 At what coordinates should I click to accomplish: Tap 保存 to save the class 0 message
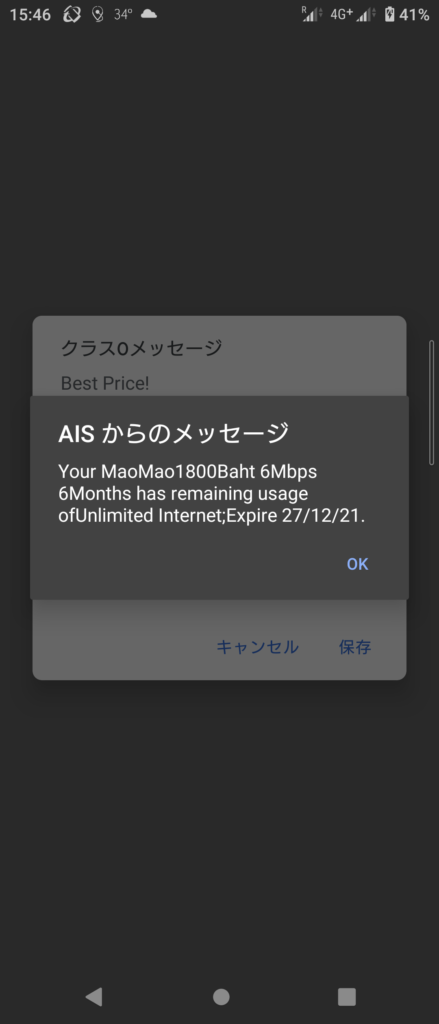click(x=355, y=647)
